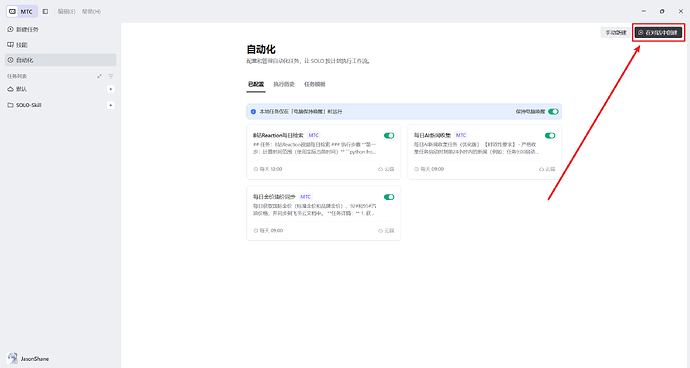
Task: Switch to the 已配置 tab
Action: click(256, 84)
